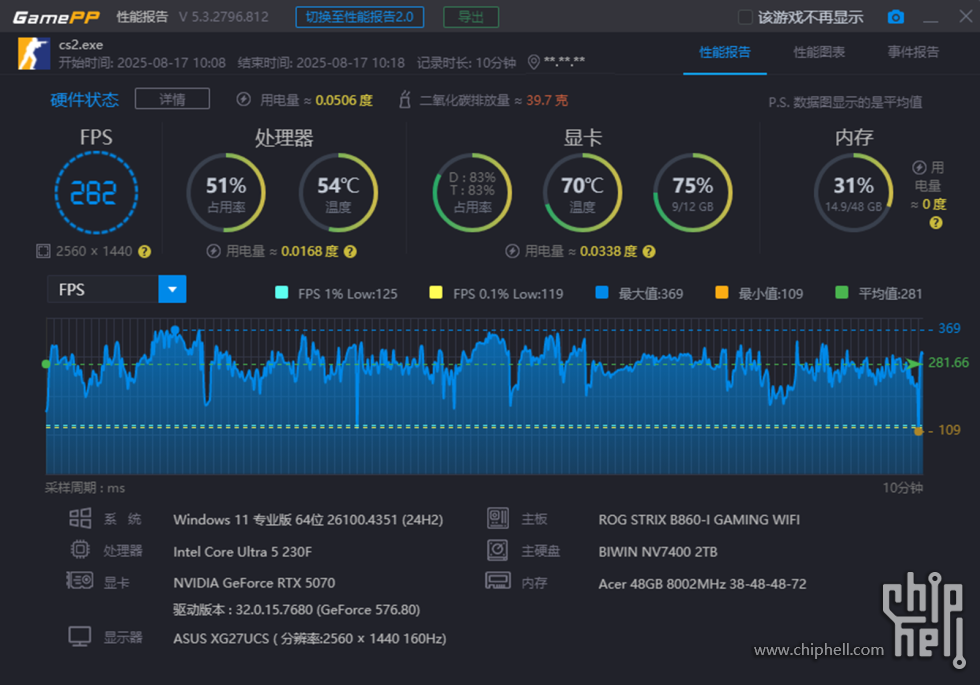Click the 281.66 average value label
This screenshot has width=980, height=685.
(x=948, y=362)
